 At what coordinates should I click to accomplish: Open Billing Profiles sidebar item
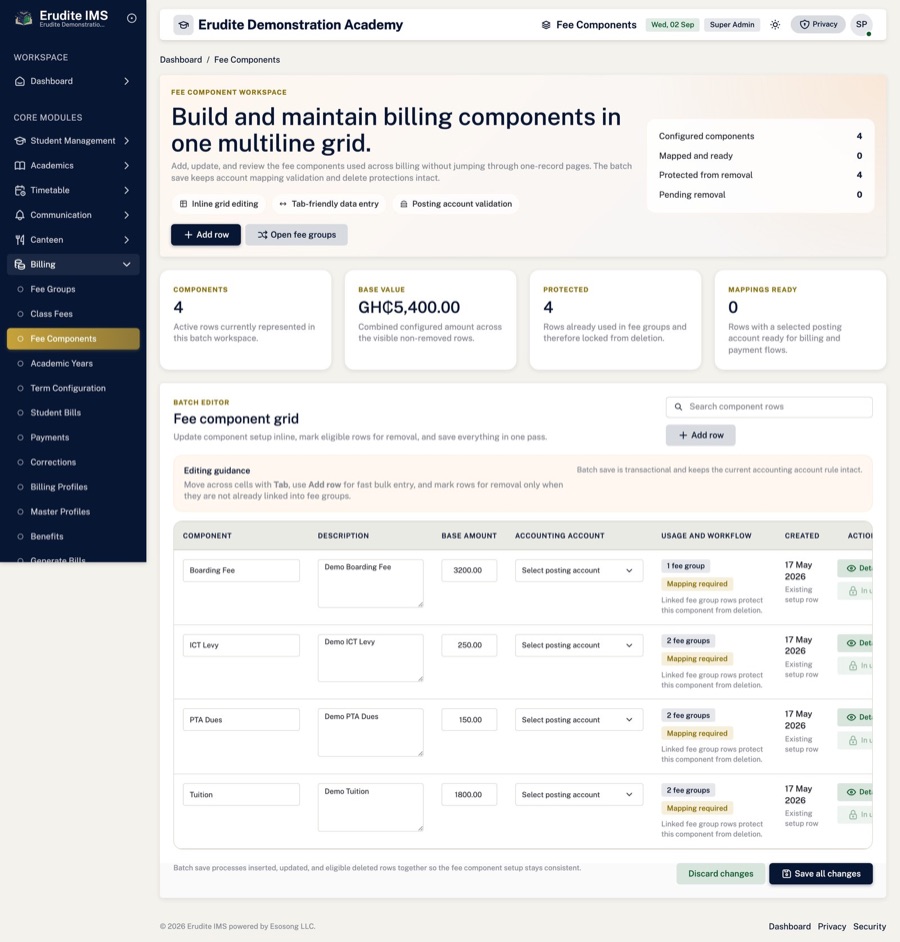(x=73, y=487)
